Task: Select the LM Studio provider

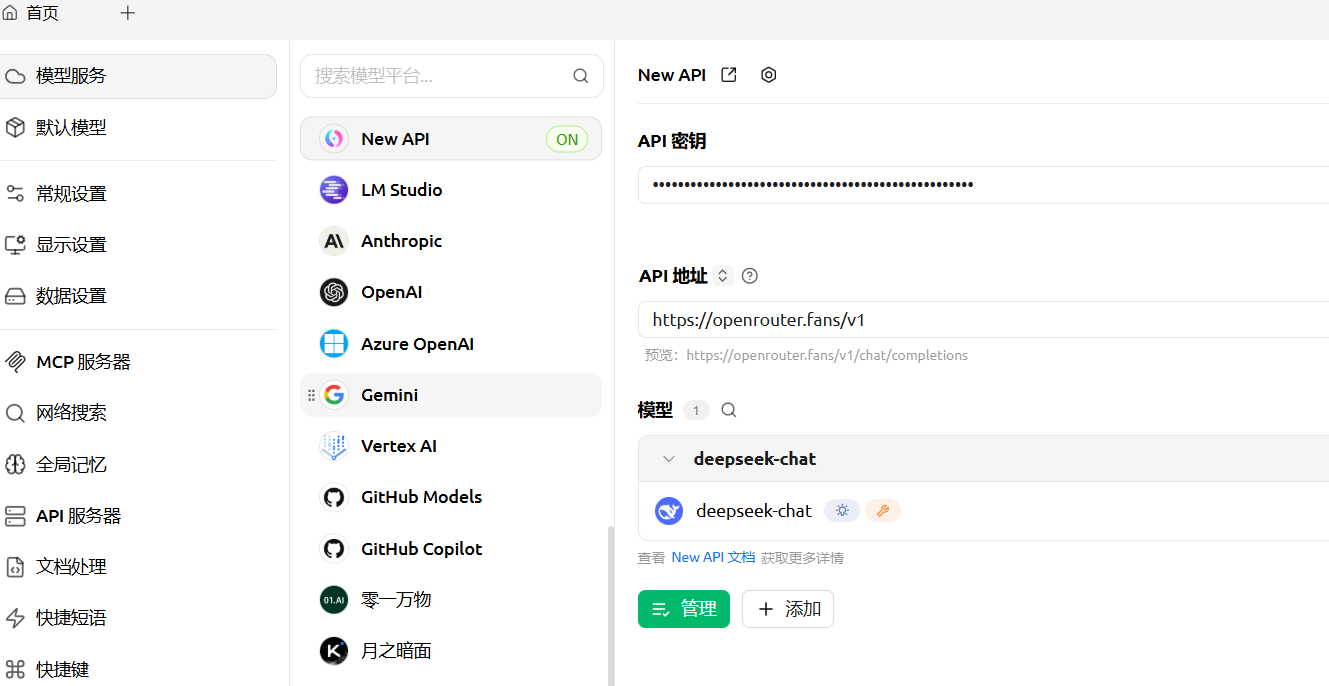Action: click(451, 190)
